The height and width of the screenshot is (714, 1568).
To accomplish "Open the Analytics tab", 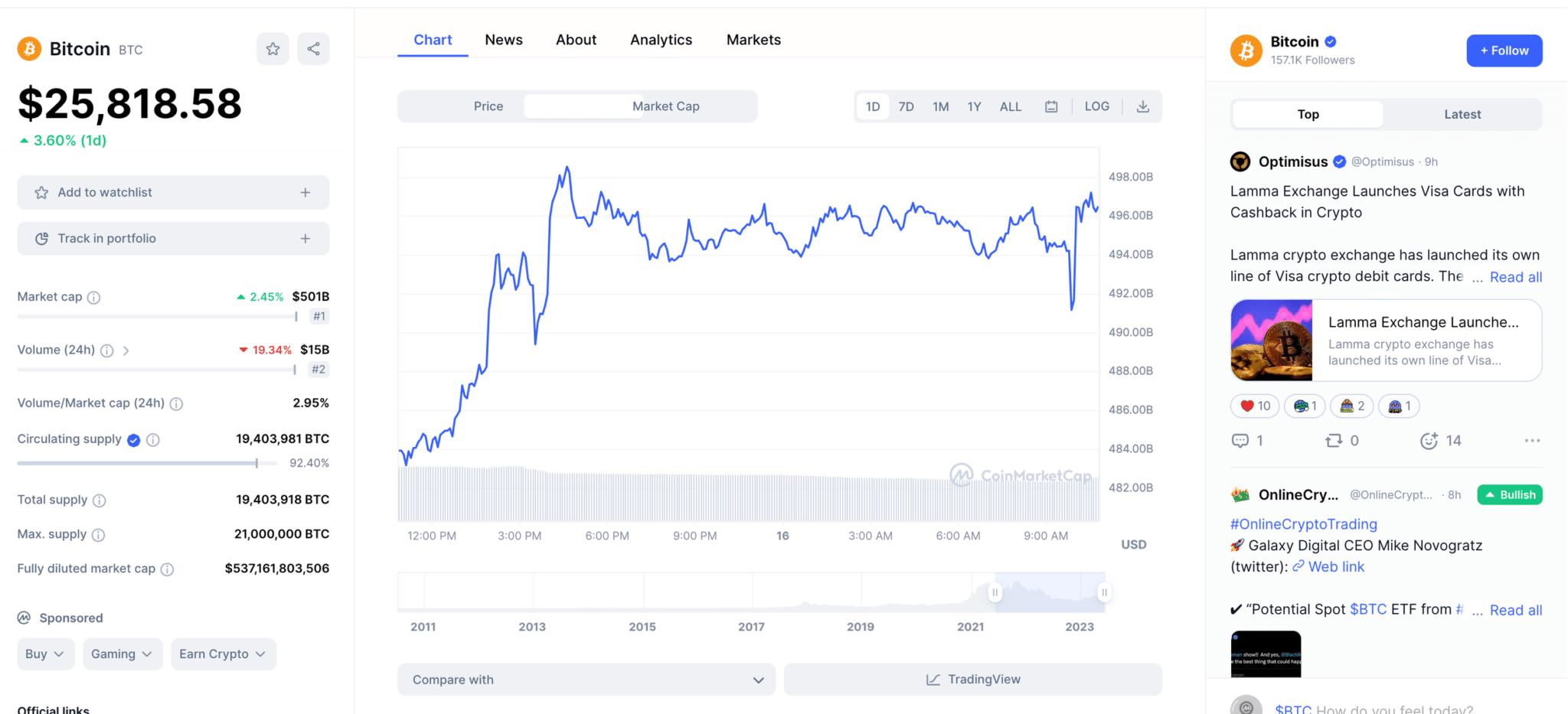I will pos(660,39).
